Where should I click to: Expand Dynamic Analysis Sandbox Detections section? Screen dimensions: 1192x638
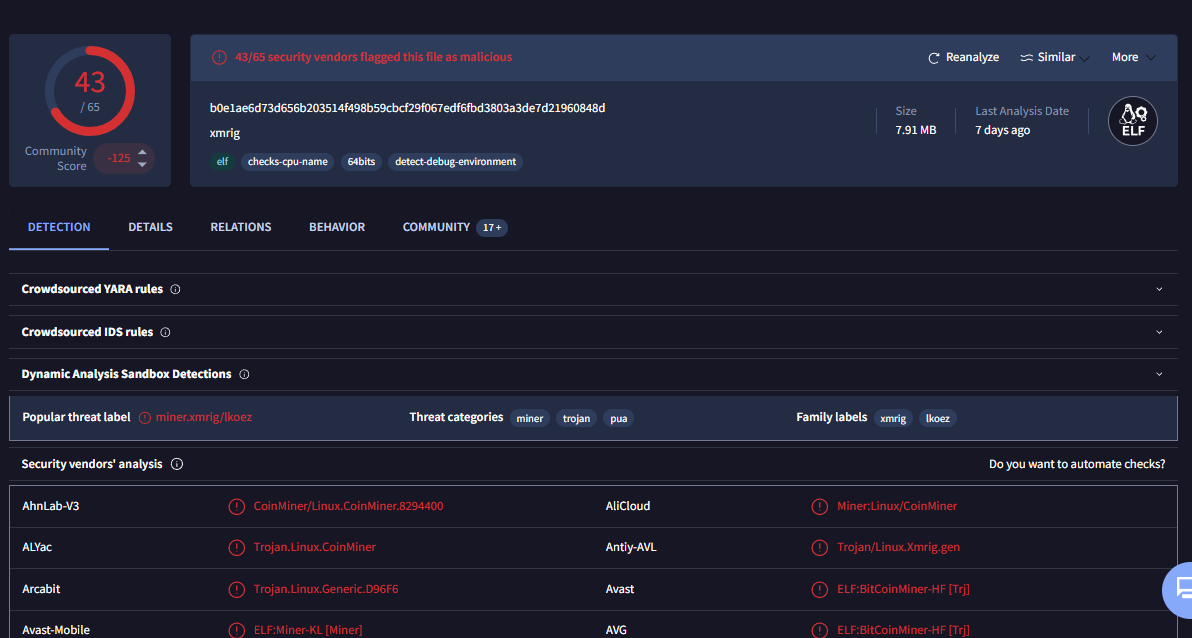tap(1159, 374)
